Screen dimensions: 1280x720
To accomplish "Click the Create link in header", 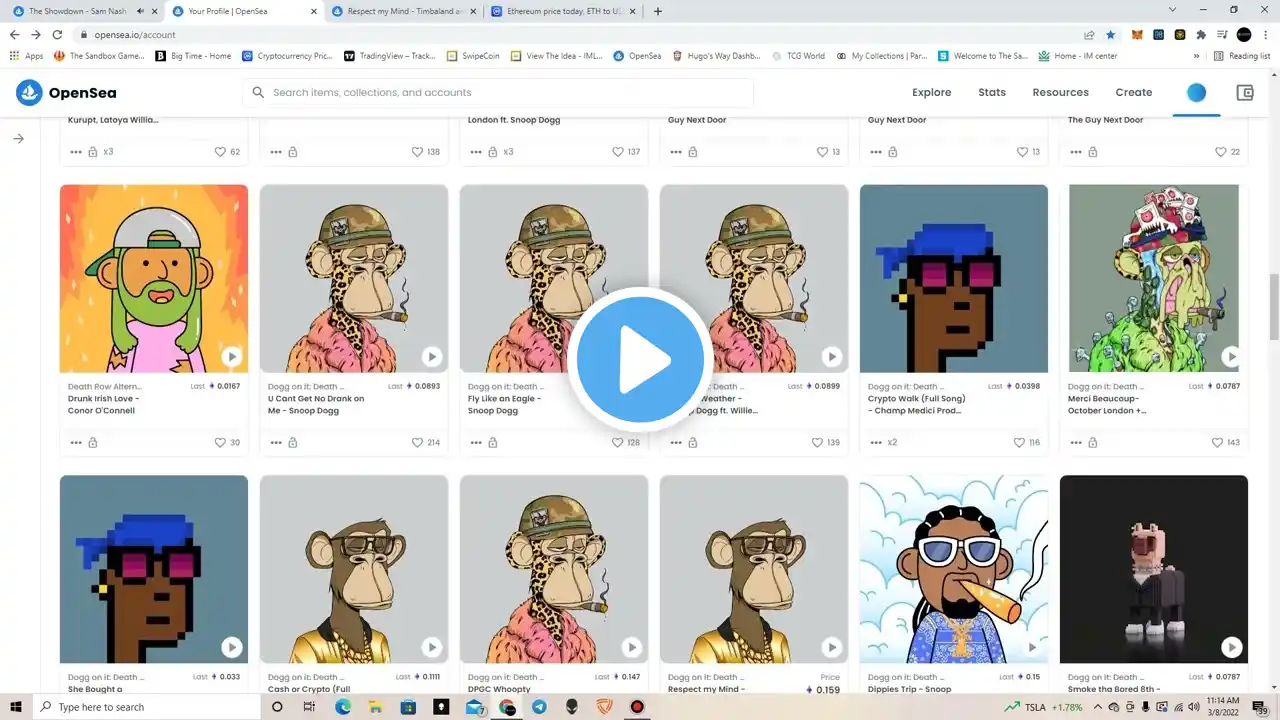I will [1133, 93].
